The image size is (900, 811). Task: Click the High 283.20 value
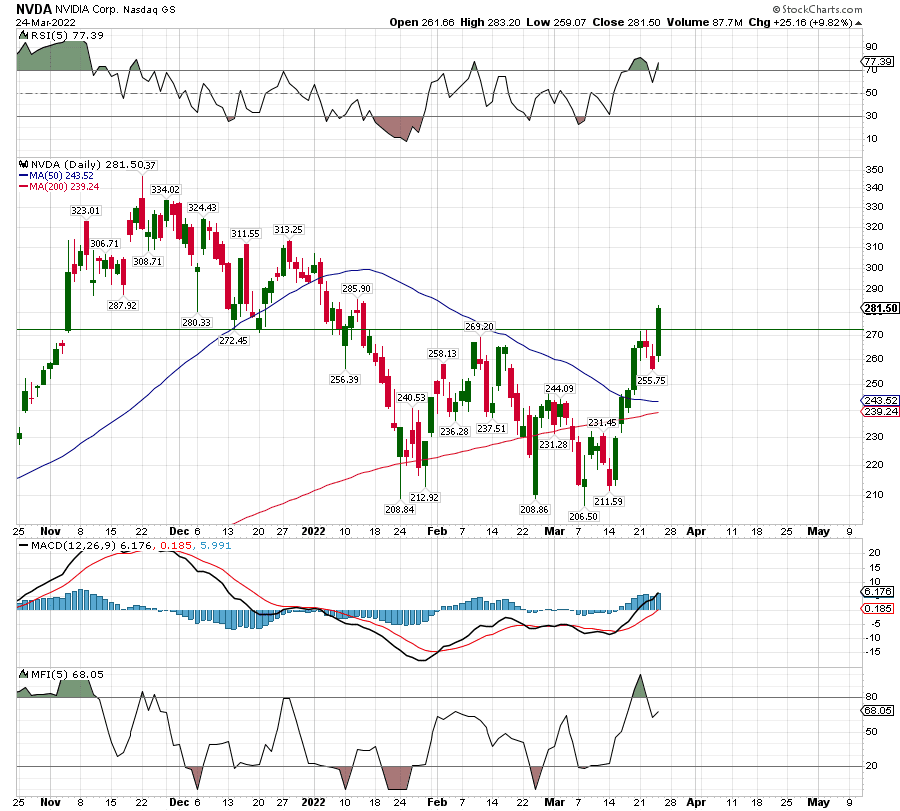[490, 22]
